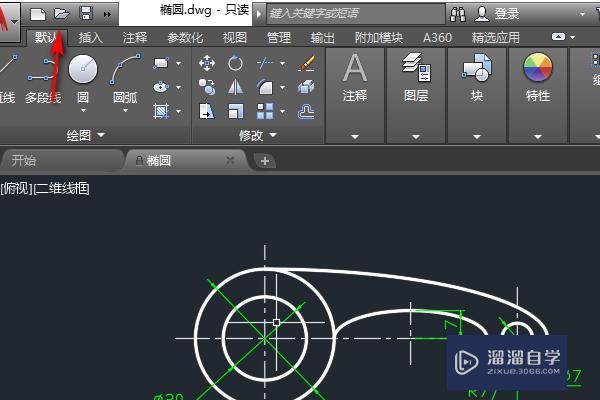Select the Fillet tool
The width and height of the screenshot is (600, 400).
click(x=265, y=87)
